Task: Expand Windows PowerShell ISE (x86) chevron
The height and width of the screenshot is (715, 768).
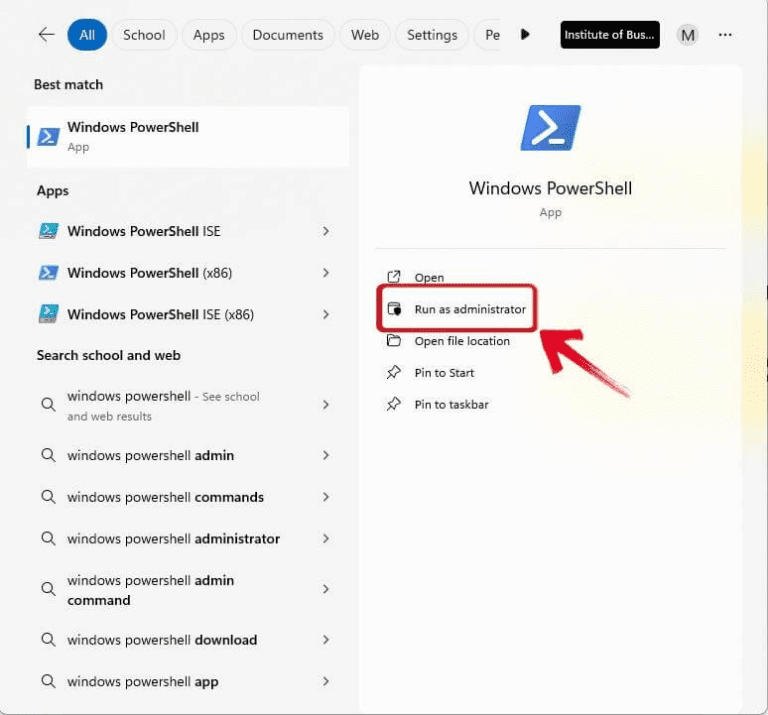Action: (326, 314)
